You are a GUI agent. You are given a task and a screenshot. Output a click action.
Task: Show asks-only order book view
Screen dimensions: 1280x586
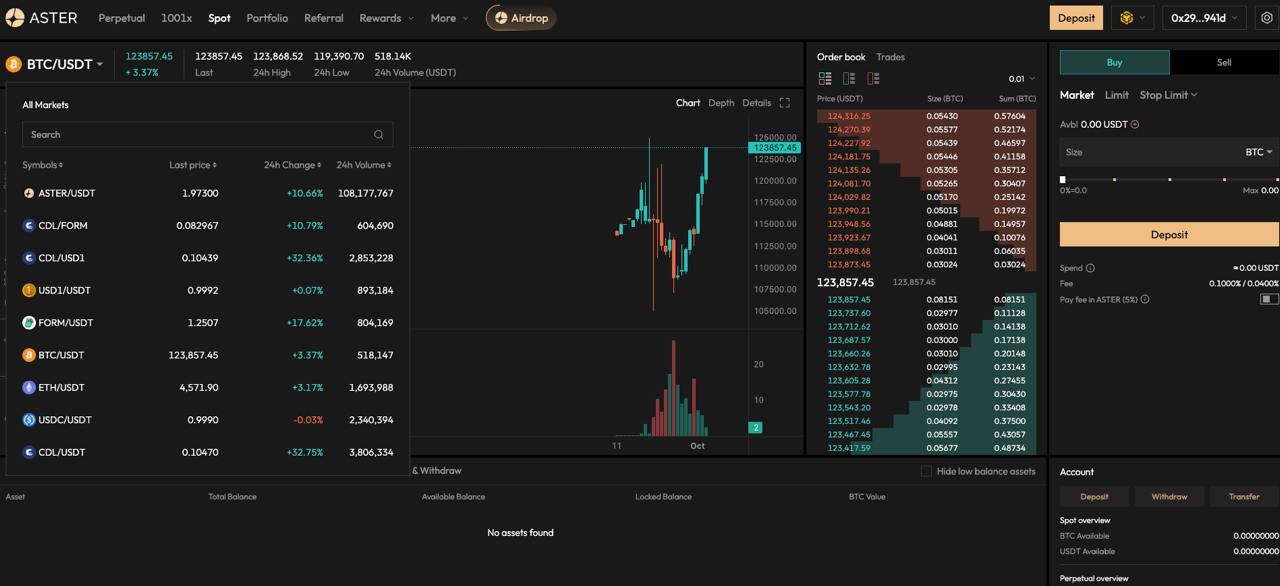click(x=873, y=78)
